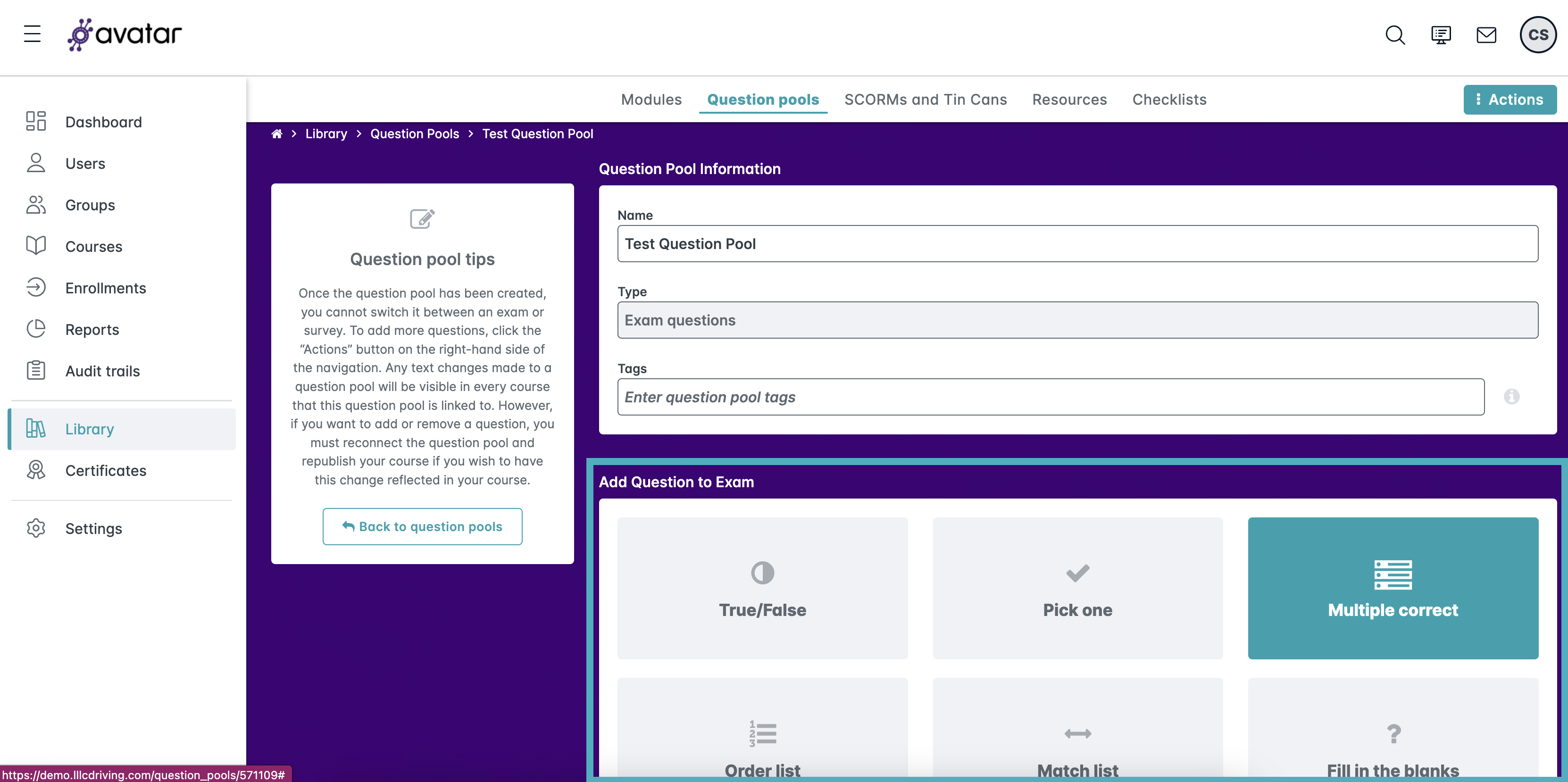Image resolution: width=1568 pixels, height=782 pixels.
Task: Click the tags info icon
Action: click(x=1511, y=397)
